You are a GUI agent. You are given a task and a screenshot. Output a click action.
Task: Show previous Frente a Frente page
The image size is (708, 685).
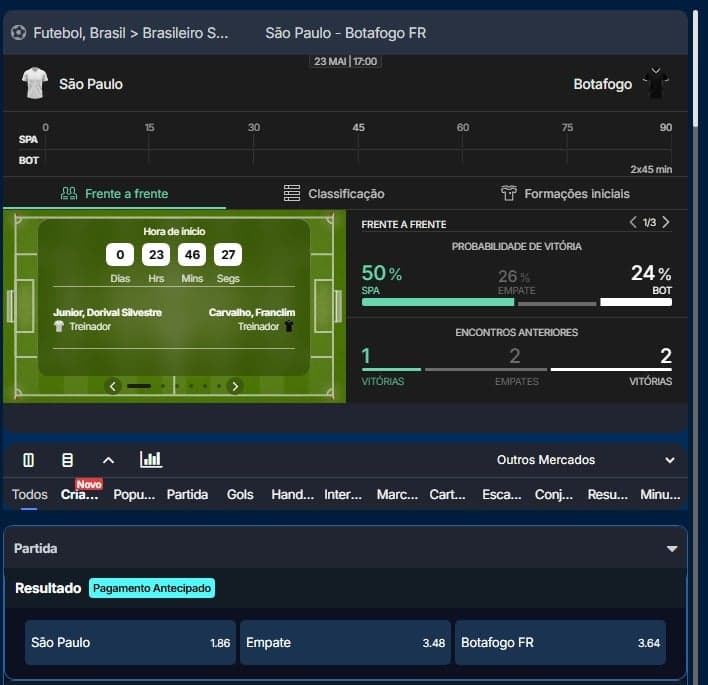633,222
